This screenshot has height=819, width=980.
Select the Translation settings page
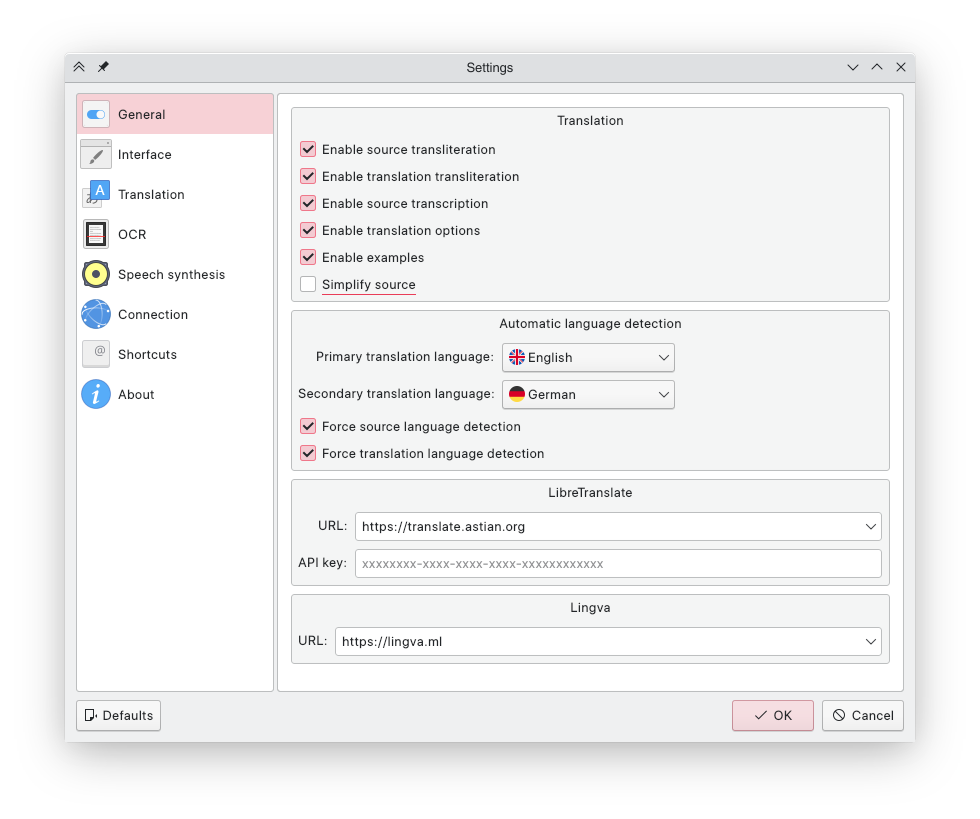pyautogui.click(x=151, y=194)
